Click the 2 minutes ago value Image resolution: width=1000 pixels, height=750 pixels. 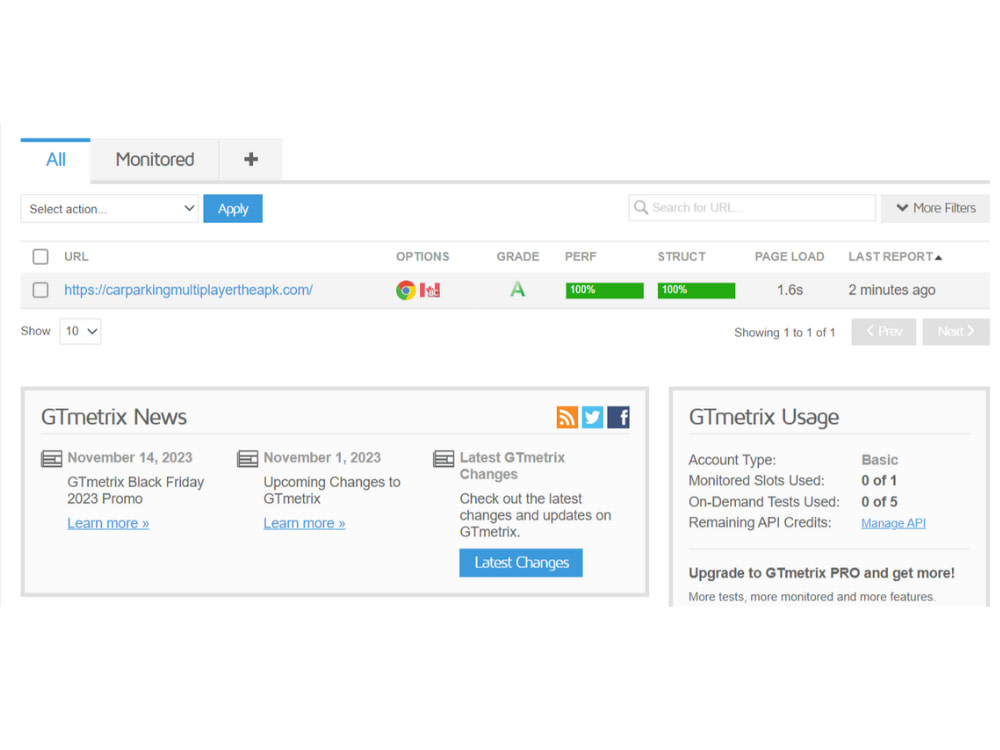click(892, 290)
